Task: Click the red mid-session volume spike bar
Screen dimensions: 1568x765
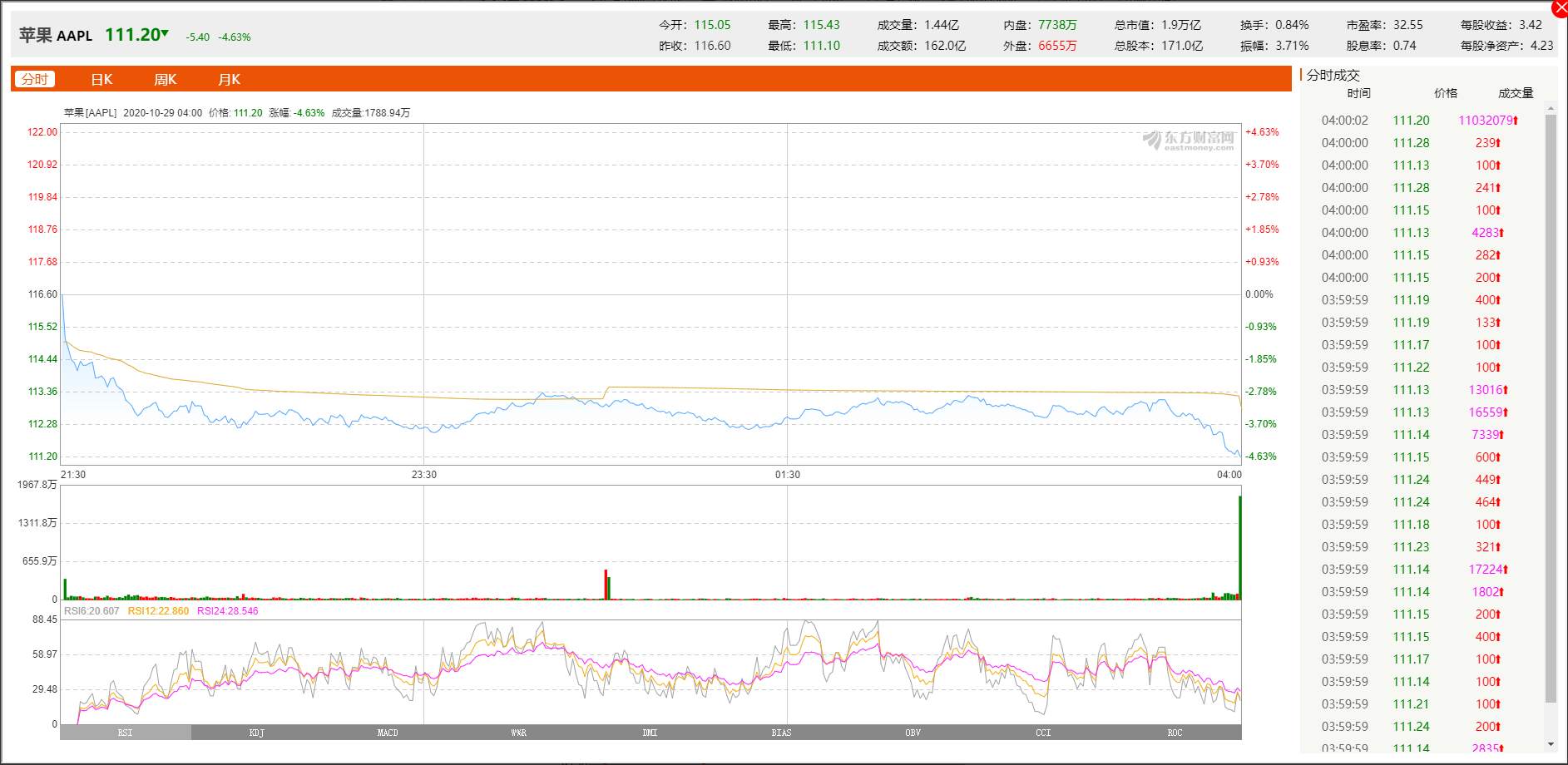Action: click(x=606, y=585)
